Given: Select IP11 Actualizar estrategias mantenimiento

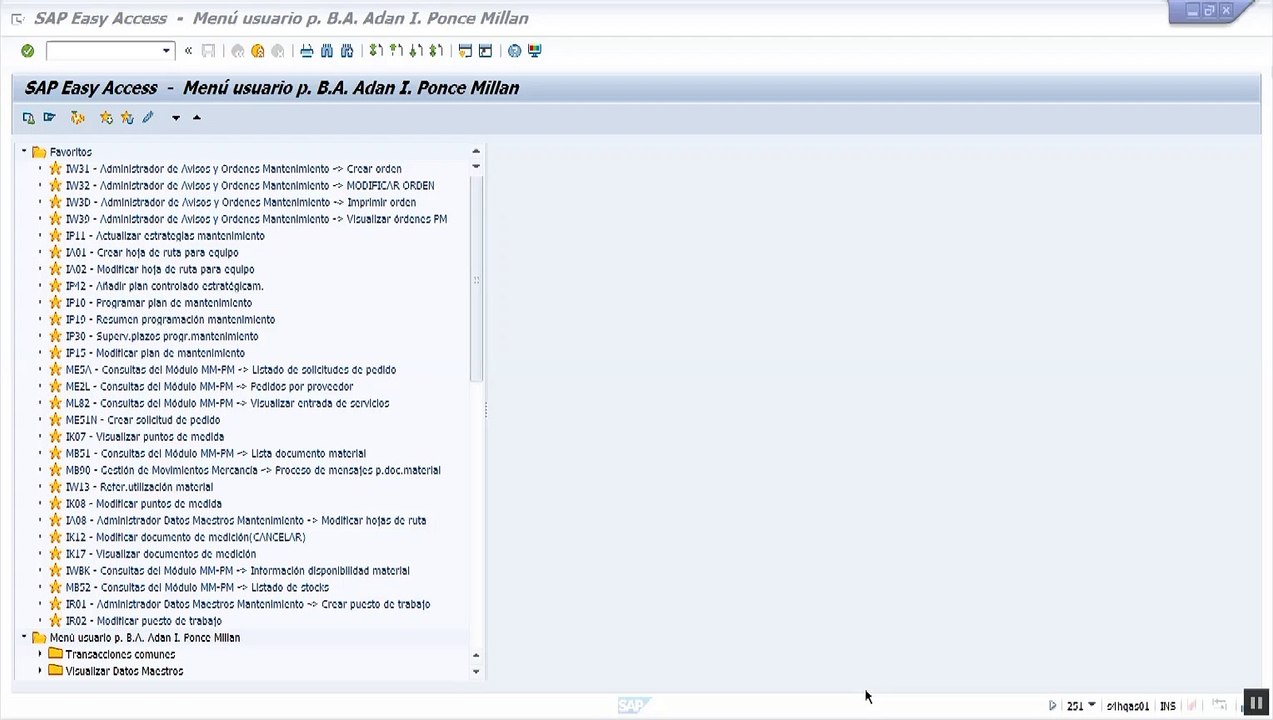Looking at the screenshot, I should [x=165, y=236].
